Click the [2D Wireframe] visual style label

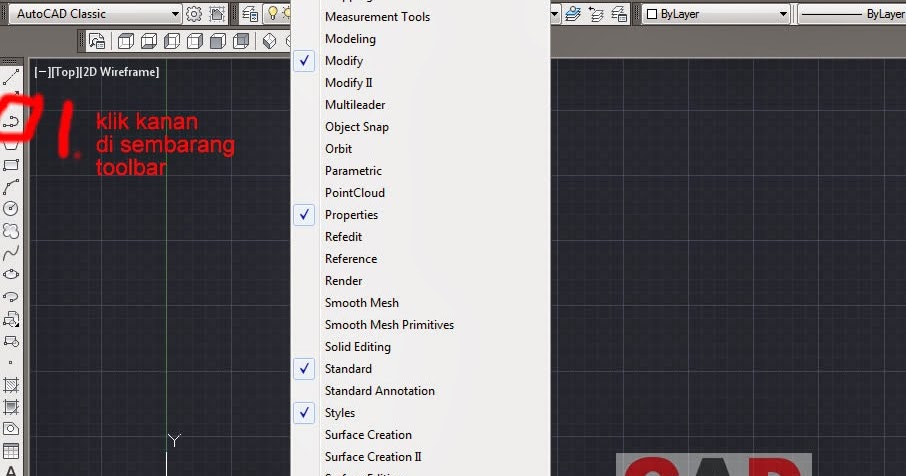(118, 72)
